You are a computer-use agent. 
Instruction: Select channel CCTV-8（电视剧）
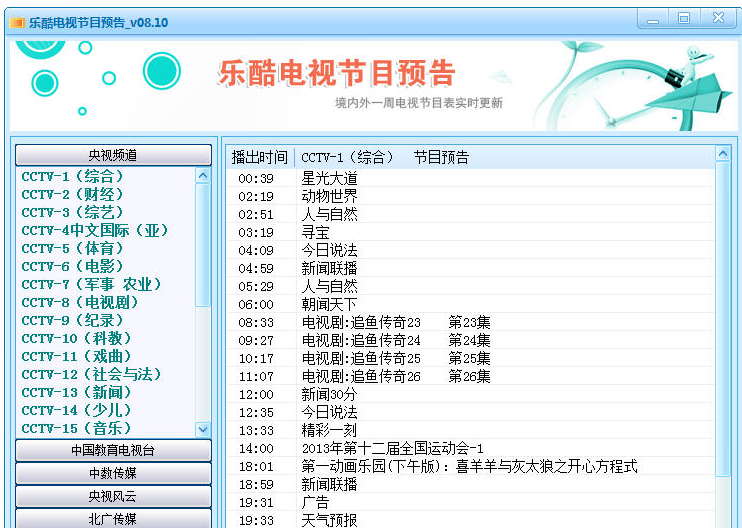click(x=80, y=302)
